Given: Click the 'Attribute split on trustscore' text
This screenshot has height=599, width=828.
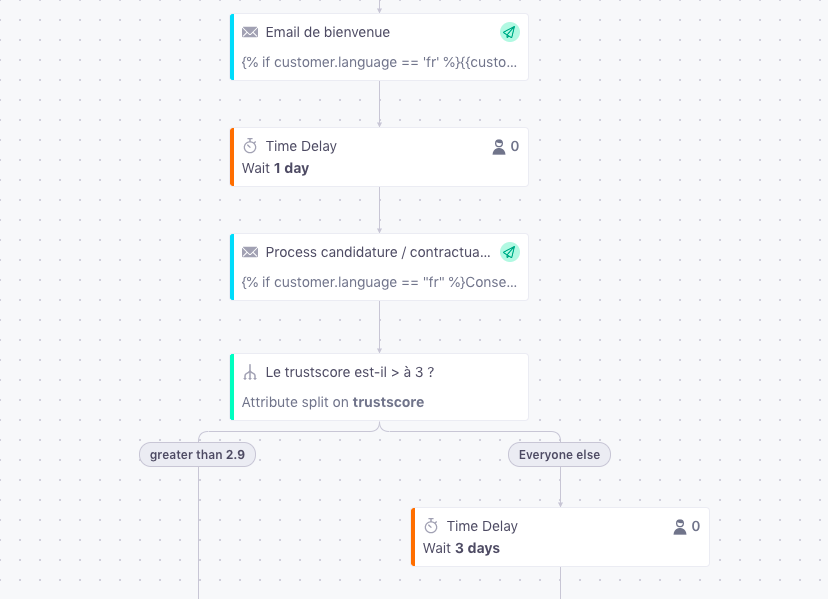Looking at the screenshot, I should [333, 403].
